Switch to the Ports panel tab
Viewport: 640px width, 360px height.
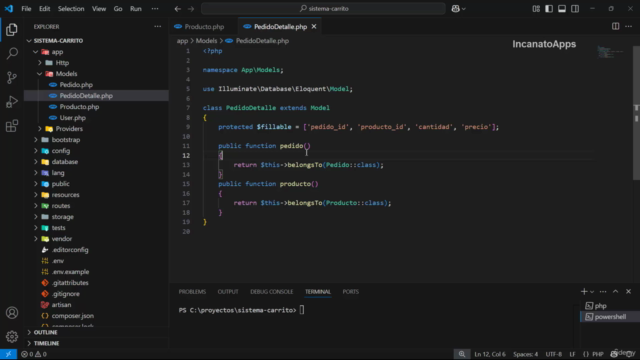(x=351, y=292)
